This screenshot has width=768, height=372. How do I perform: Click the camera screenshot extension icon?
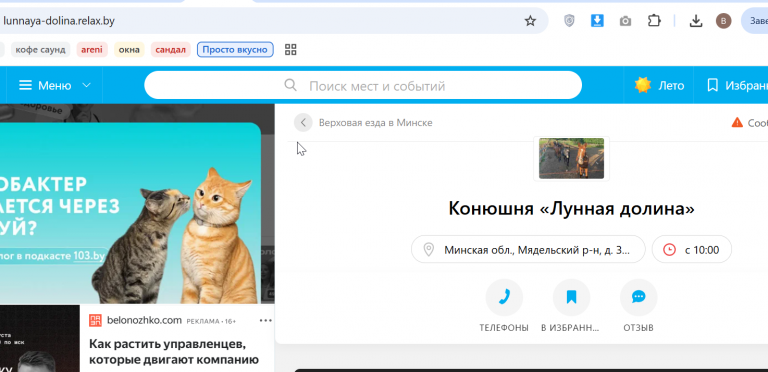pos(625,21)
